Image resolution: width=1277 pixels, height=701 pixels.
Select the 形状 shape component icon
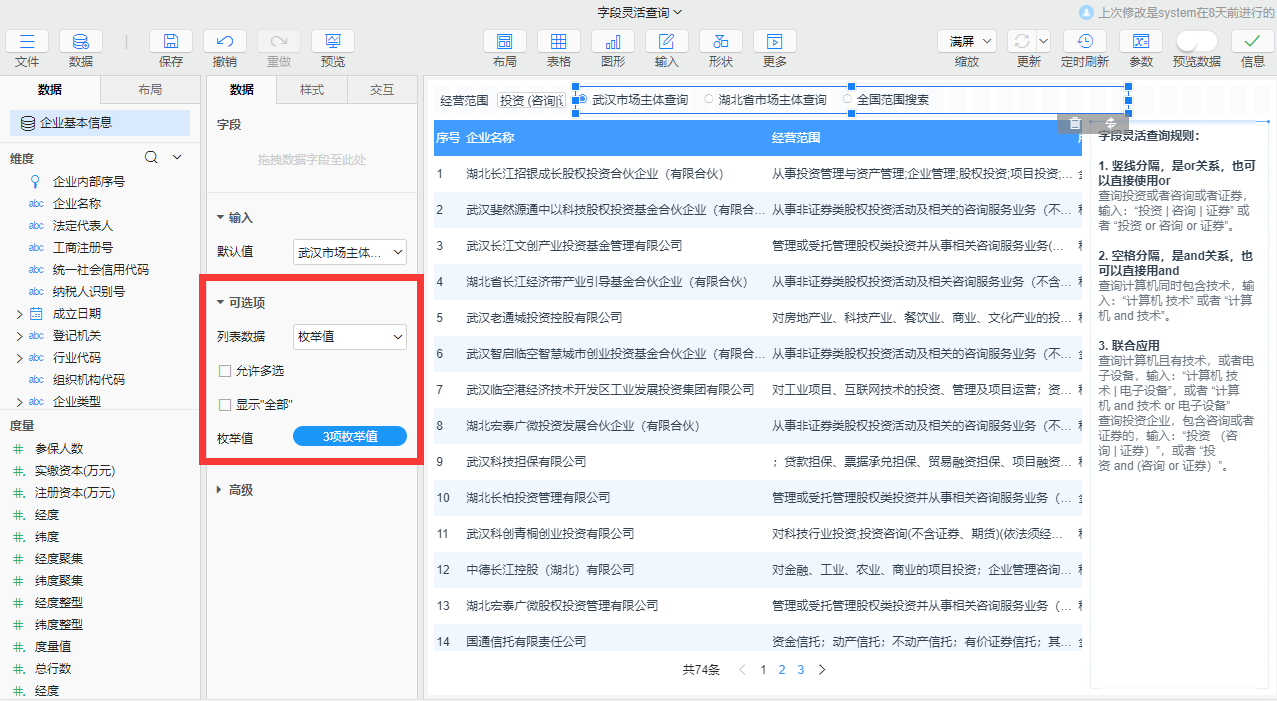720,42
